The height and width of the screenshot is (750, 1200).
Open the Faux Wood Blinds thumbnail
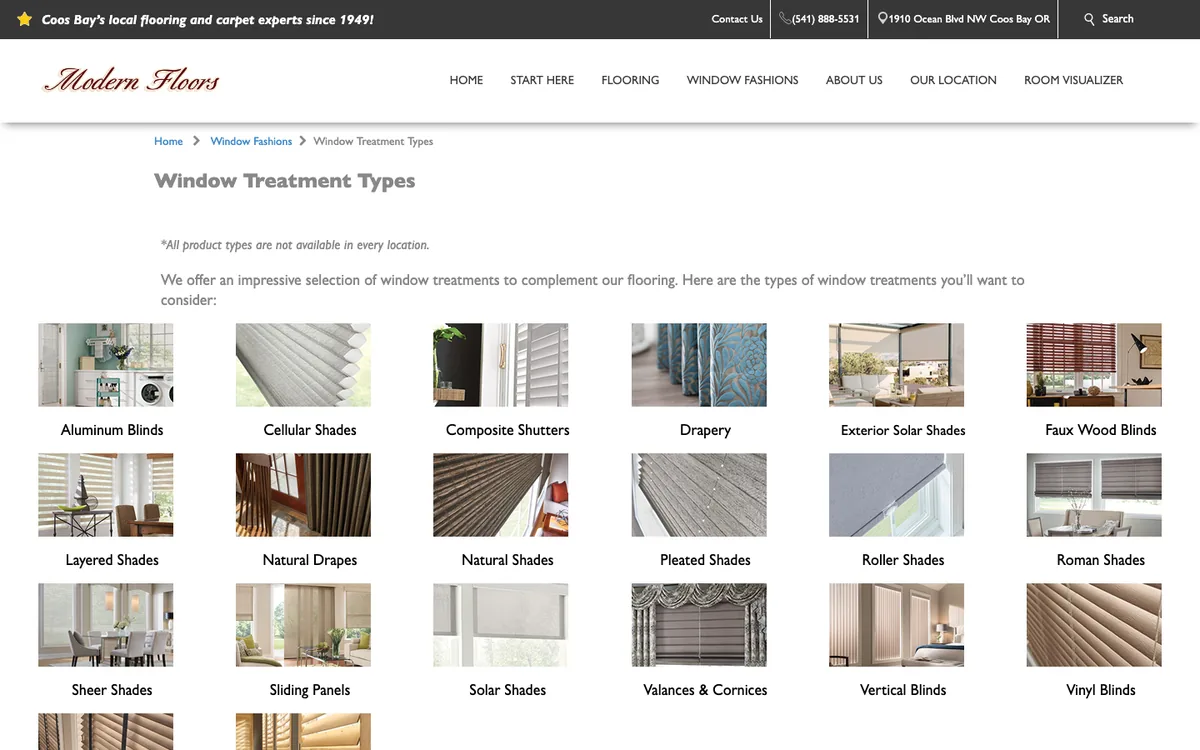pyautogui.click(x=1094, y=365)
